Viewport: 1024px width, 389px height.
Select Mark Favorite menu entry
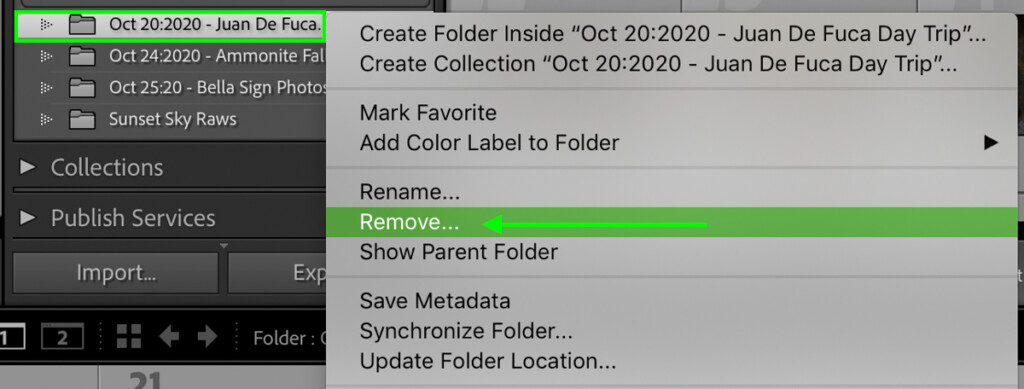click(672, 113)
